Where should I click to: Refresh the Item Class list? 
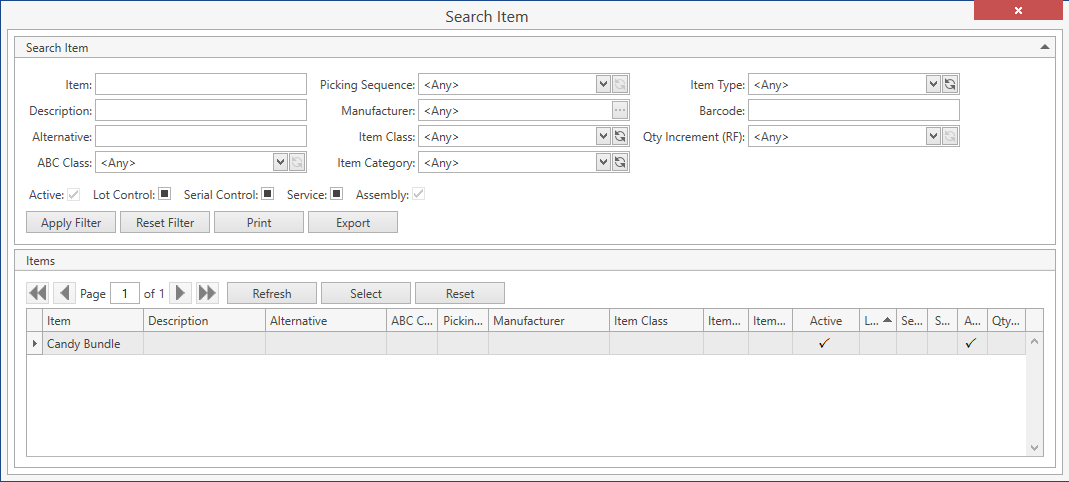coord(620,136)
